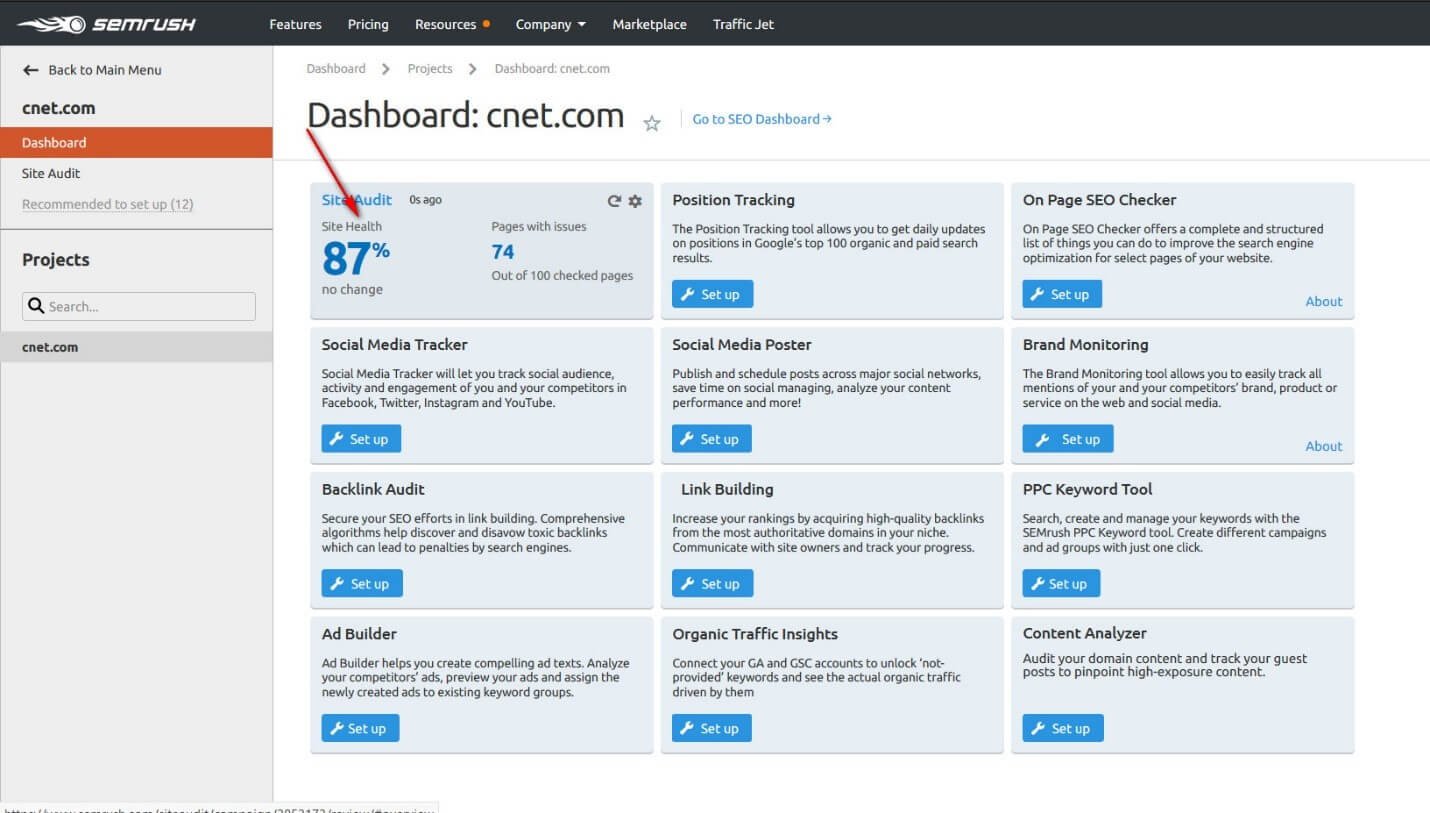The width and height of the screenshot is (1430, 813).
Task: Set up On Page SEO Checker
Action: [1062, 294]
